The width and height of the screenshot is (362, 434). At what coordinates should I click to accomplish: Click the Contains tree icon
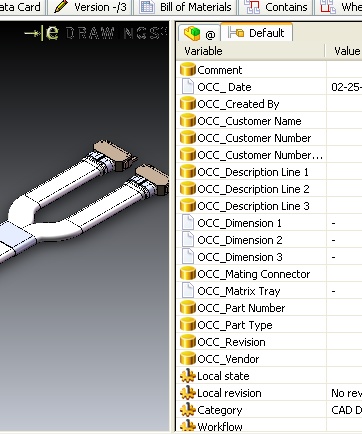pos(252,7)
